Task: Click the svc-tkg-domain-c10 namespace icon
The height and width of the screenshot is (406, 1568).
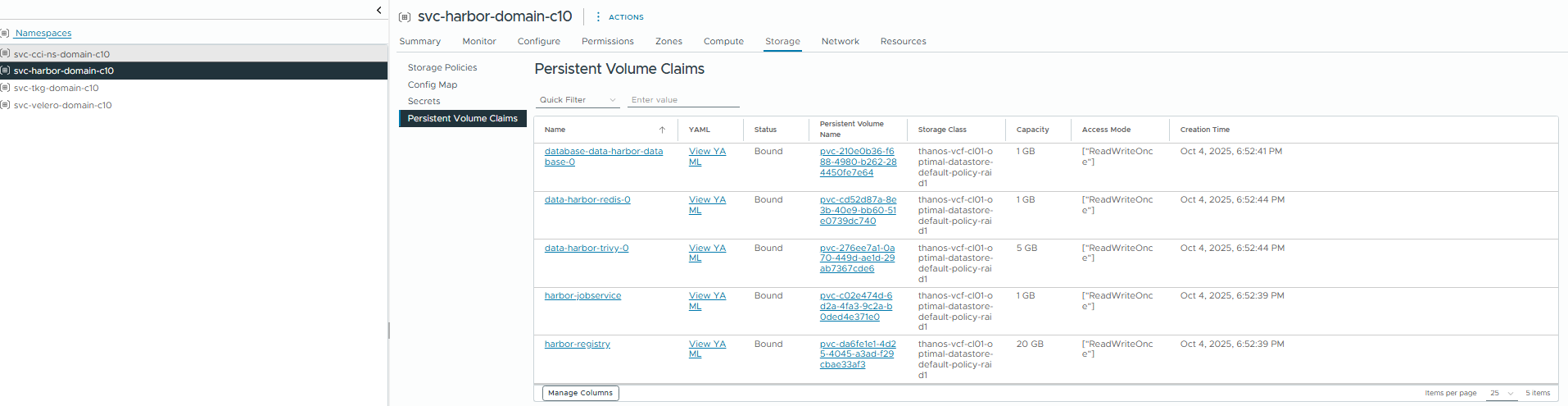Action: click(5, 88)
